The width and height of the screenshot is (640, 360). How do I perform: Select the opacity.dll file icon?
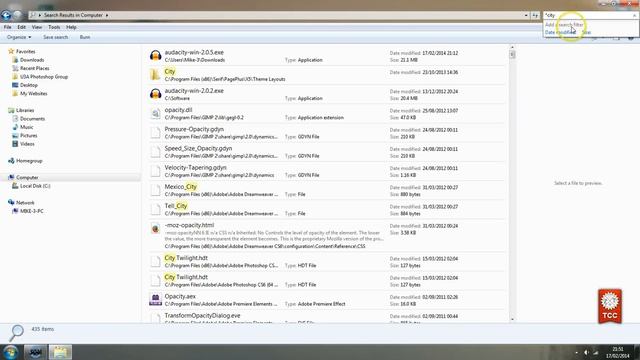[x=155, y=113]
